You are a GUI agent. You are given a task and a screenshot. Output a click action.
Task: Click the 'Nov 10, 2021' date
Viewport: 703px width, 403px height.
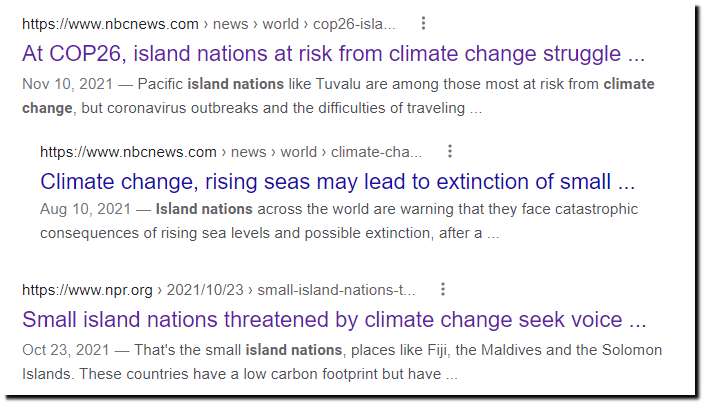tap(67, 84)
